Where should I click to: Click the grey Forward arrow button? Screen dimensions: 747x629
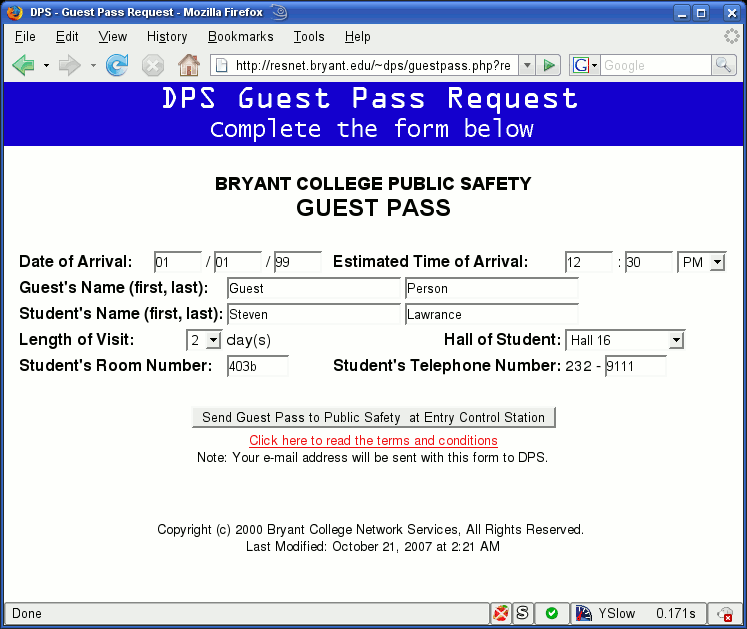coord(70,65)
